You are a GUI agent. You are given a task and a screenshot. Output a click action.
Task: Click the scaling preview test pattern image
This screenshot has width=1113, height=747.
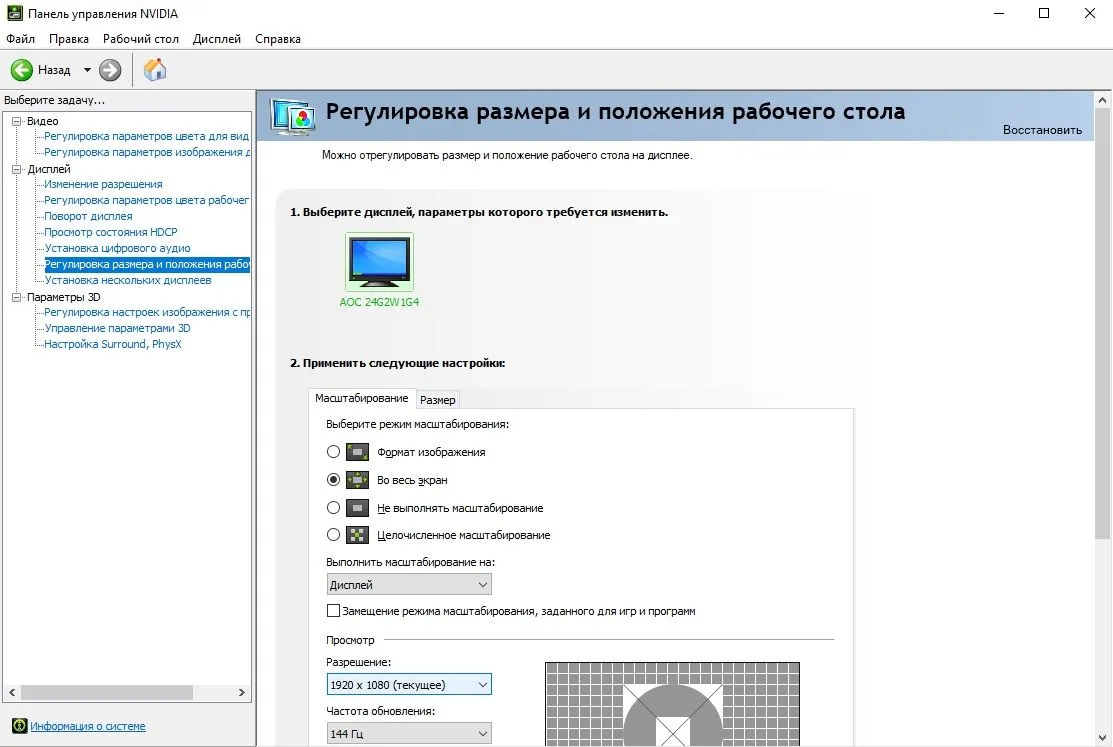pyautogui.click(x=672, y=704)
